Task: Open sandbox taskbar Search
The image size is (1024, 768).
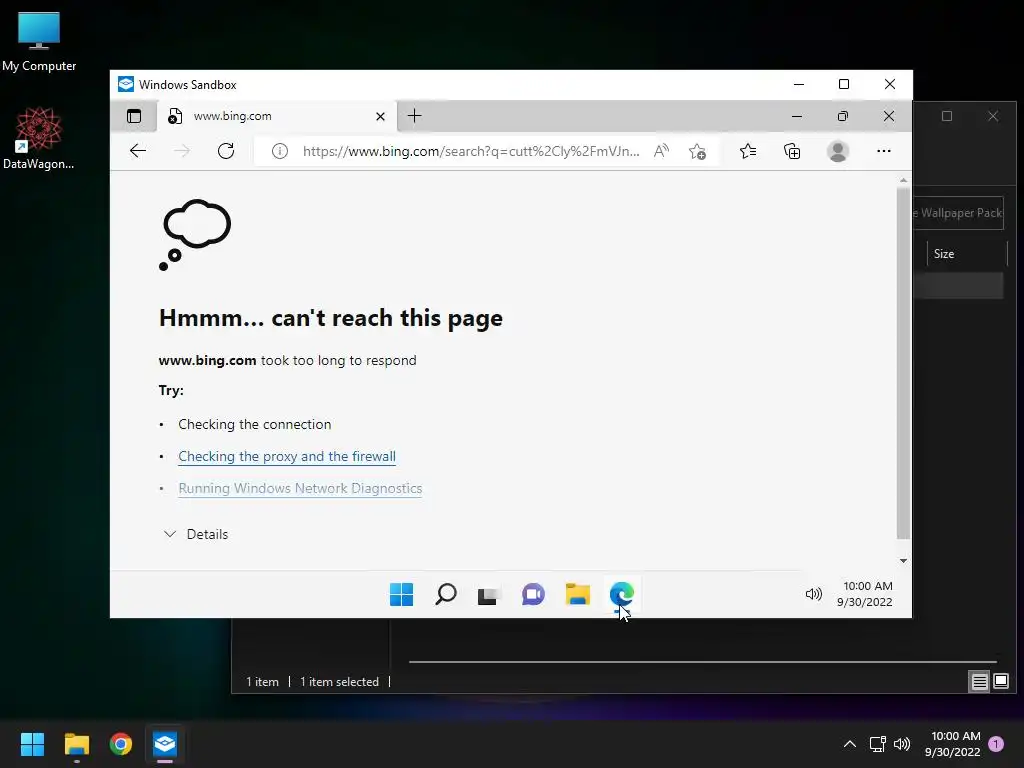Action: tap(446, 594)
